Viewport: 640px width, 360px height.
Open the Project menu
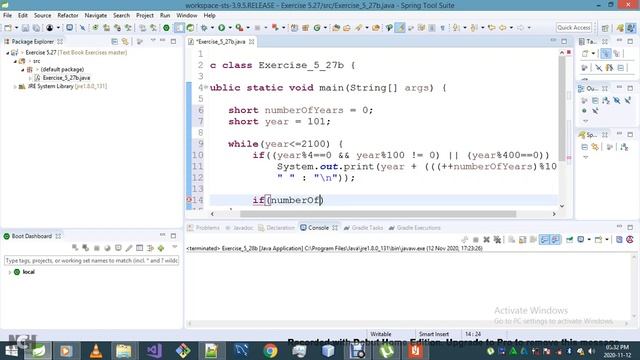(144, 15)
